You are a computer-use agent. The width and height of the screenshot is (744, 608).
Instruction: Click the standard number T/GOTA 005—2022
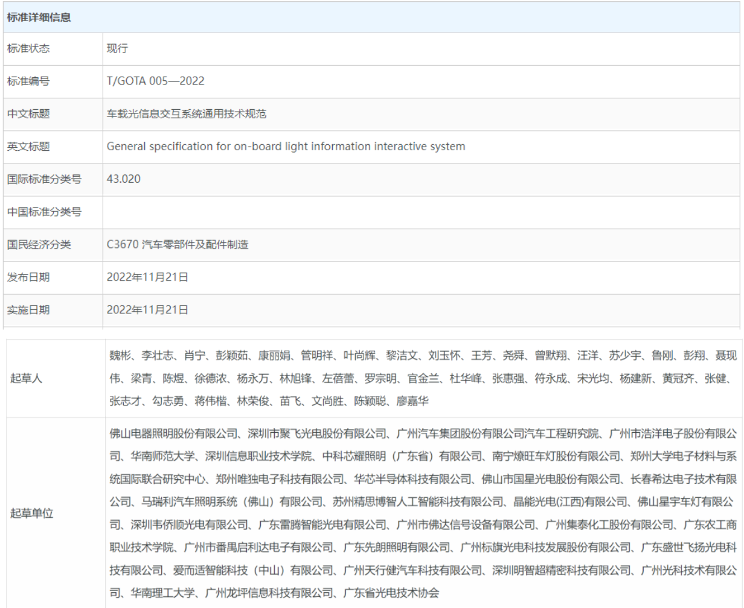tap(156, 81)
